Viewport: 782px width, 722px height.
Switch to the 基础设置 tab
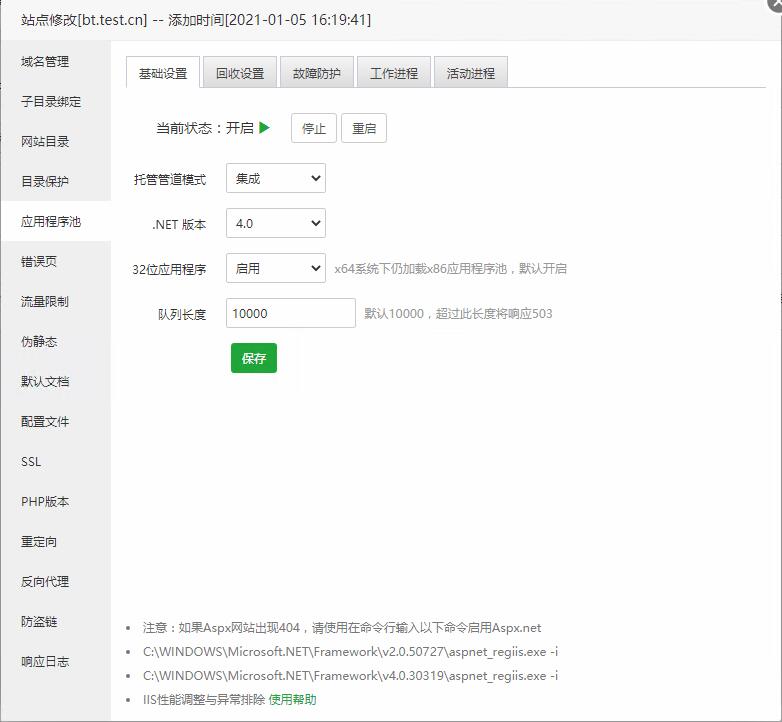click(x=163, y=73)
